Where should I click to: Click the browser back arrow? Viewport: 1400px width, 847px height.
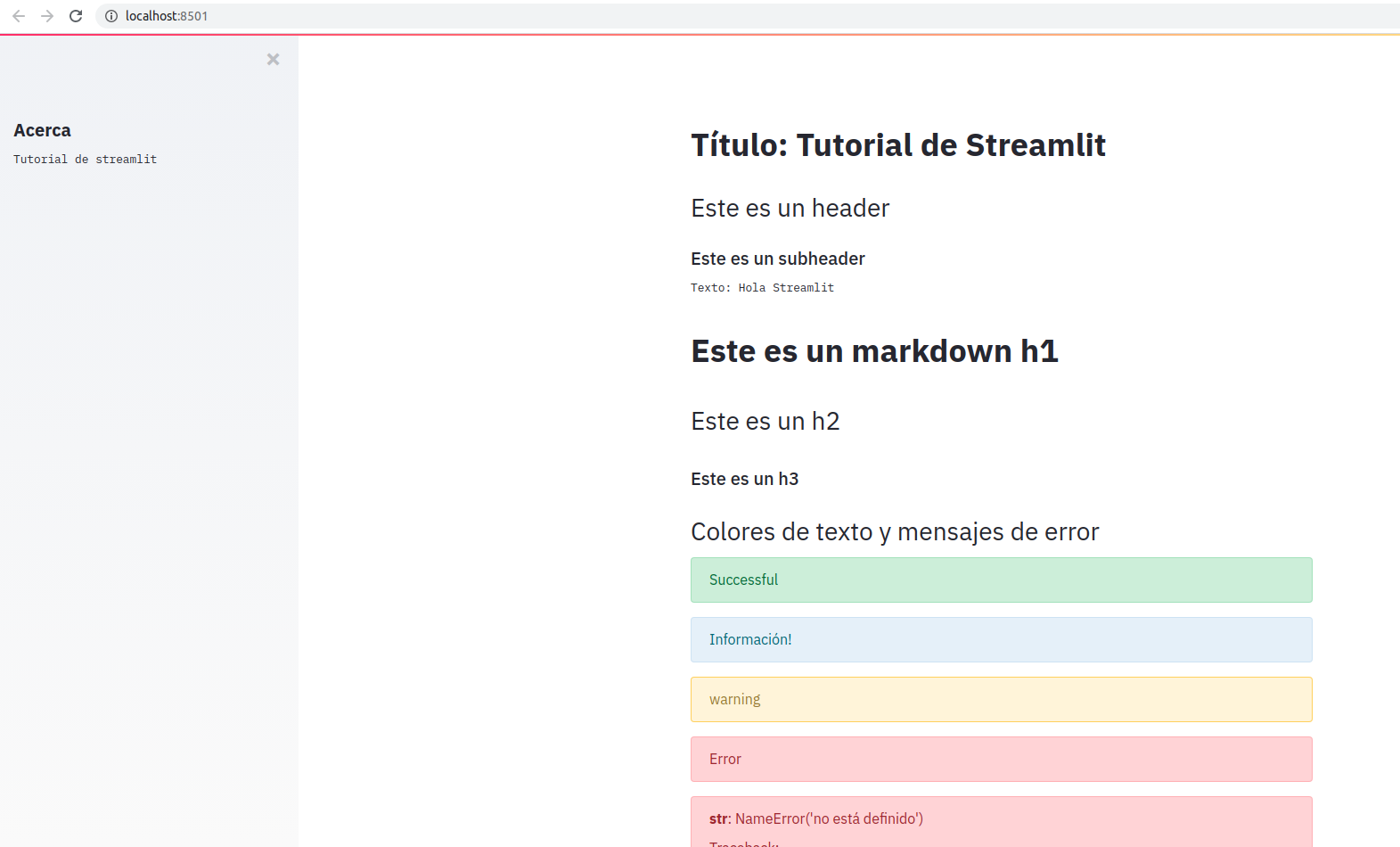pos(19,16)
